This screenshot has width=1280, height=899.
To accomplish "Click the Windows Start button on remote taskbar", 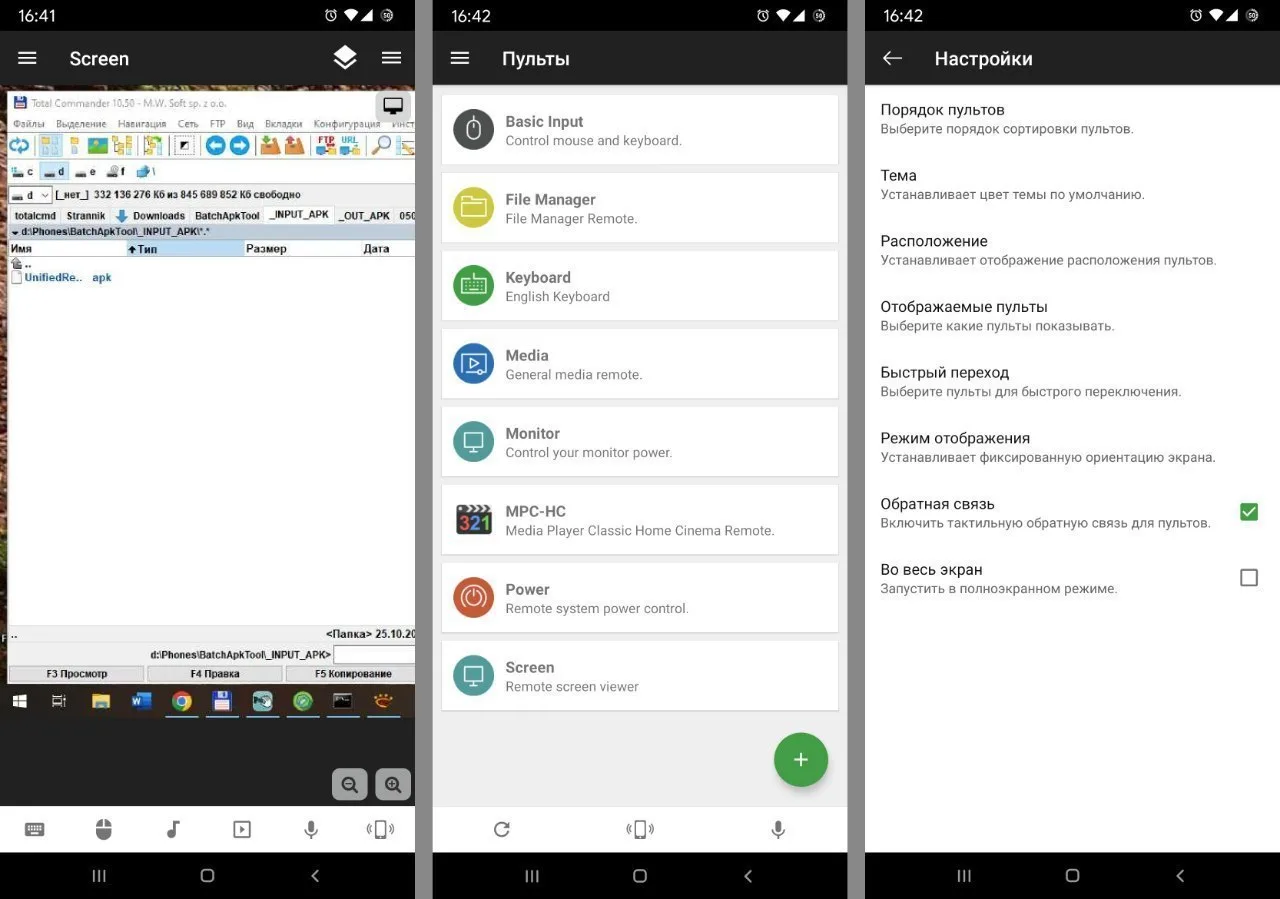I will [x=19, y=701].
